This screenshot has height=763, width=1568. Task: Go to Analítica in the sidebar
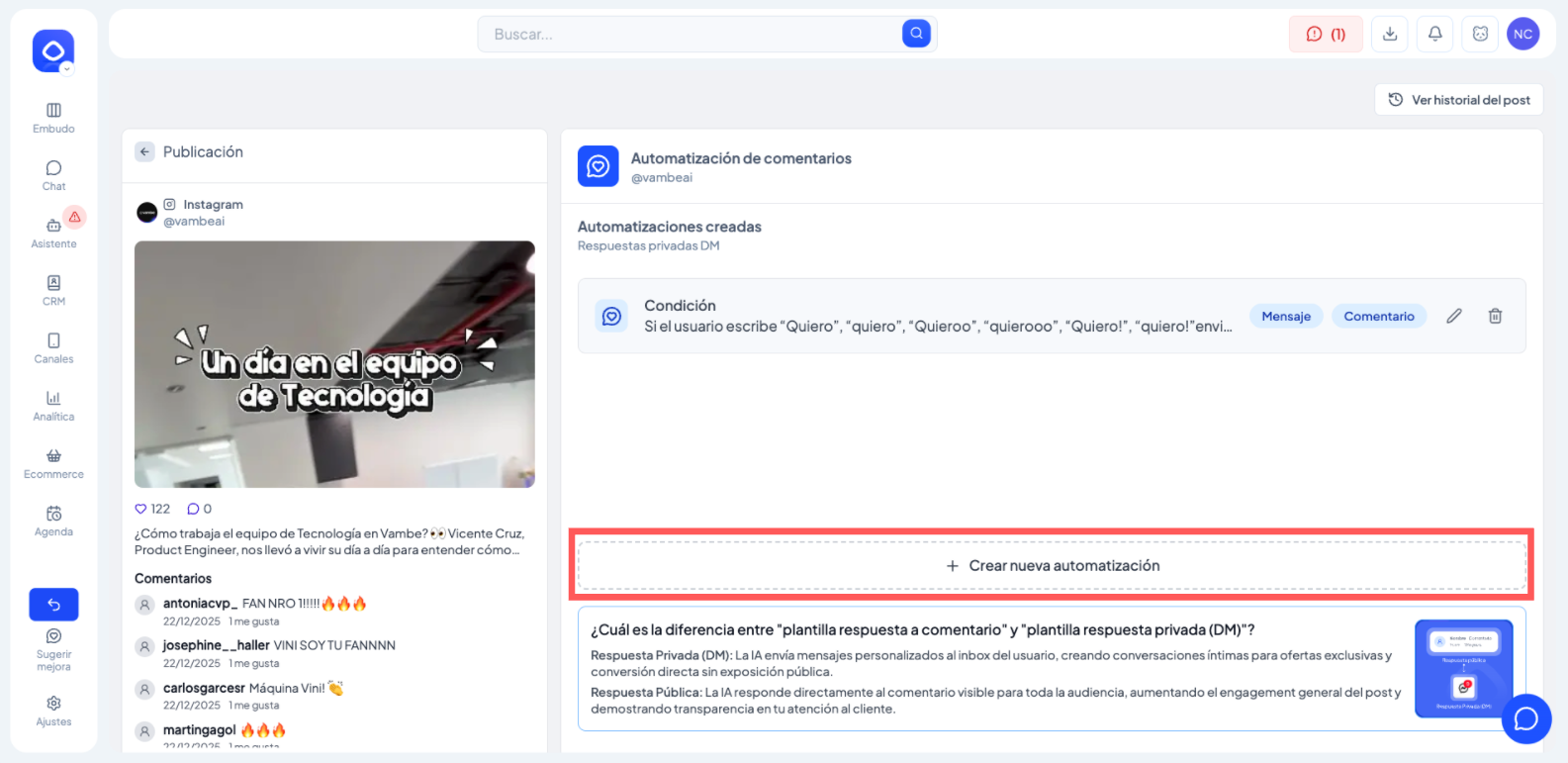point(53,405)
